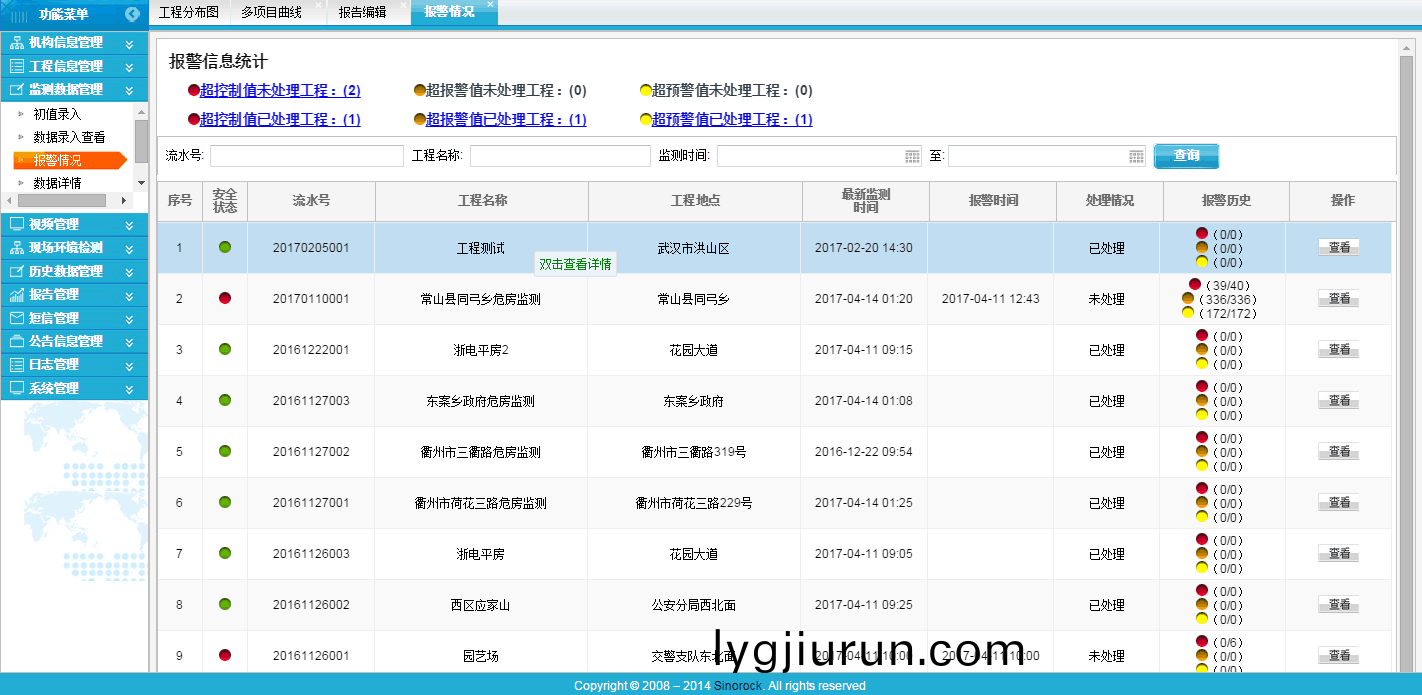The image size is (1422, 695).
Task: Switch to the 工程分布图 tab
Action: coord(188,12)
